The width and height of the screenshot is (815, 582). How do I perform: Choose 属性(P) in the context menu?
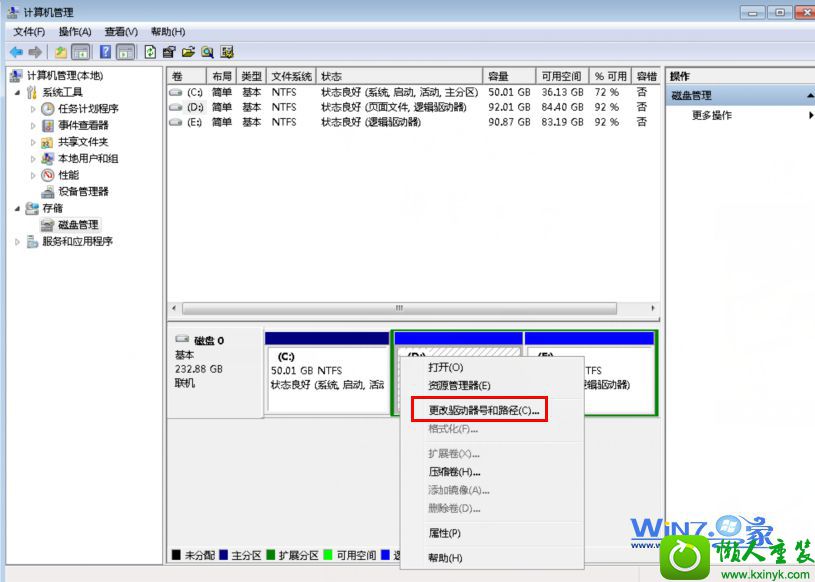[492, 533]
